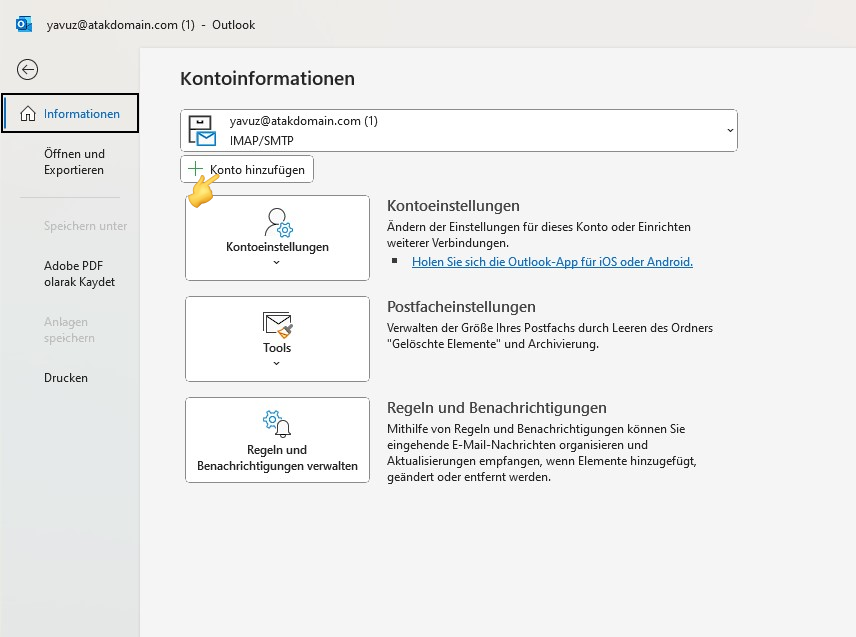Screen dimensions: 856x637
Task: Open the Outlook-App für iOS oder Android link
Action: coord(552,262)
